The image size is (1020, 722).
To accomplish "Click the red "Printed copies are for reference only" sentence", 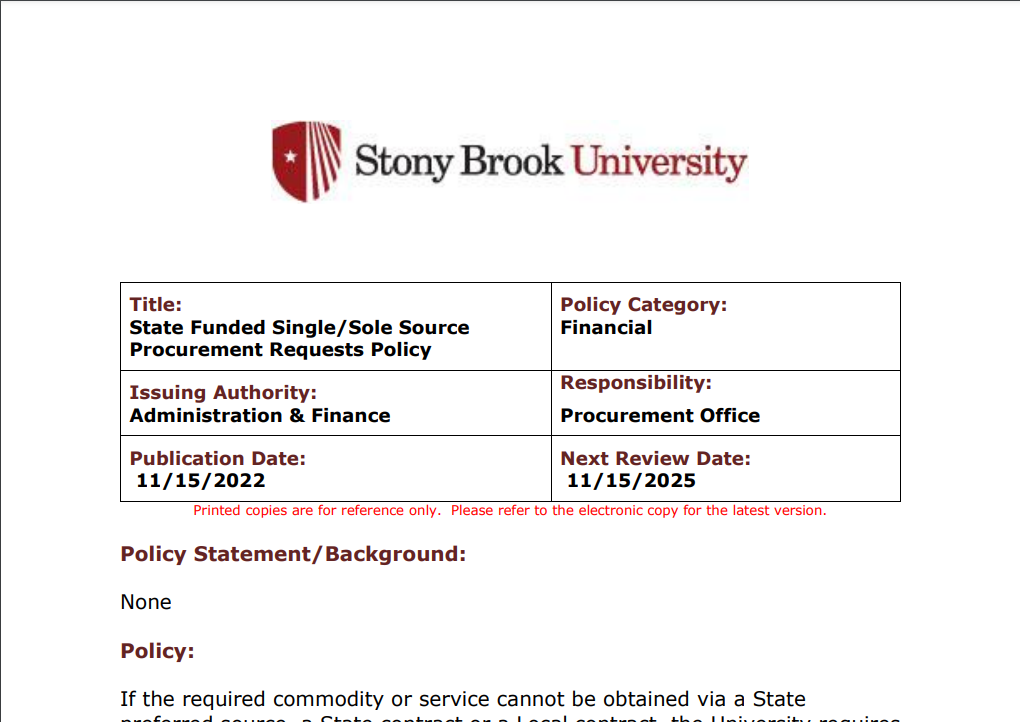I will point(316,511).
